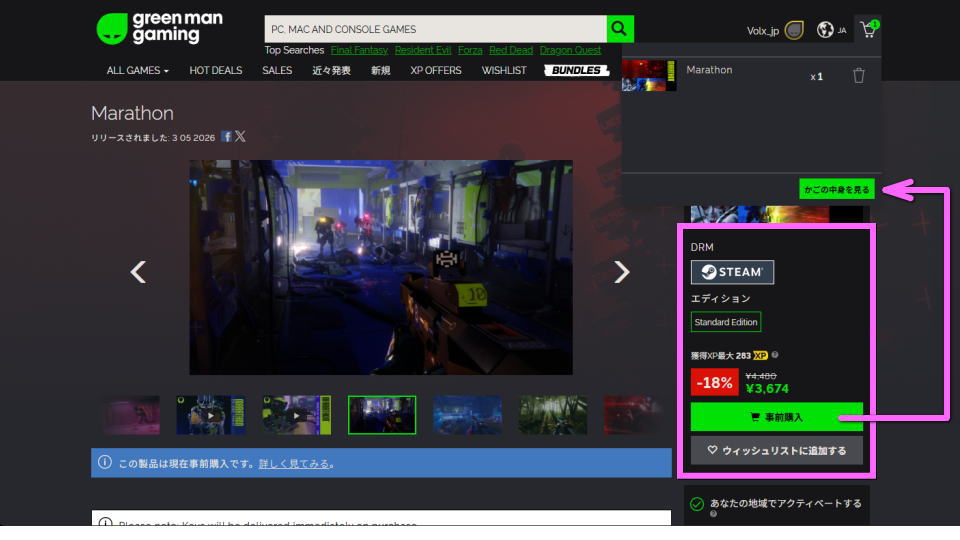Select the video thumbnail with play icon
This screenshot has width=960, height=540.
click(x=211, y=415)
